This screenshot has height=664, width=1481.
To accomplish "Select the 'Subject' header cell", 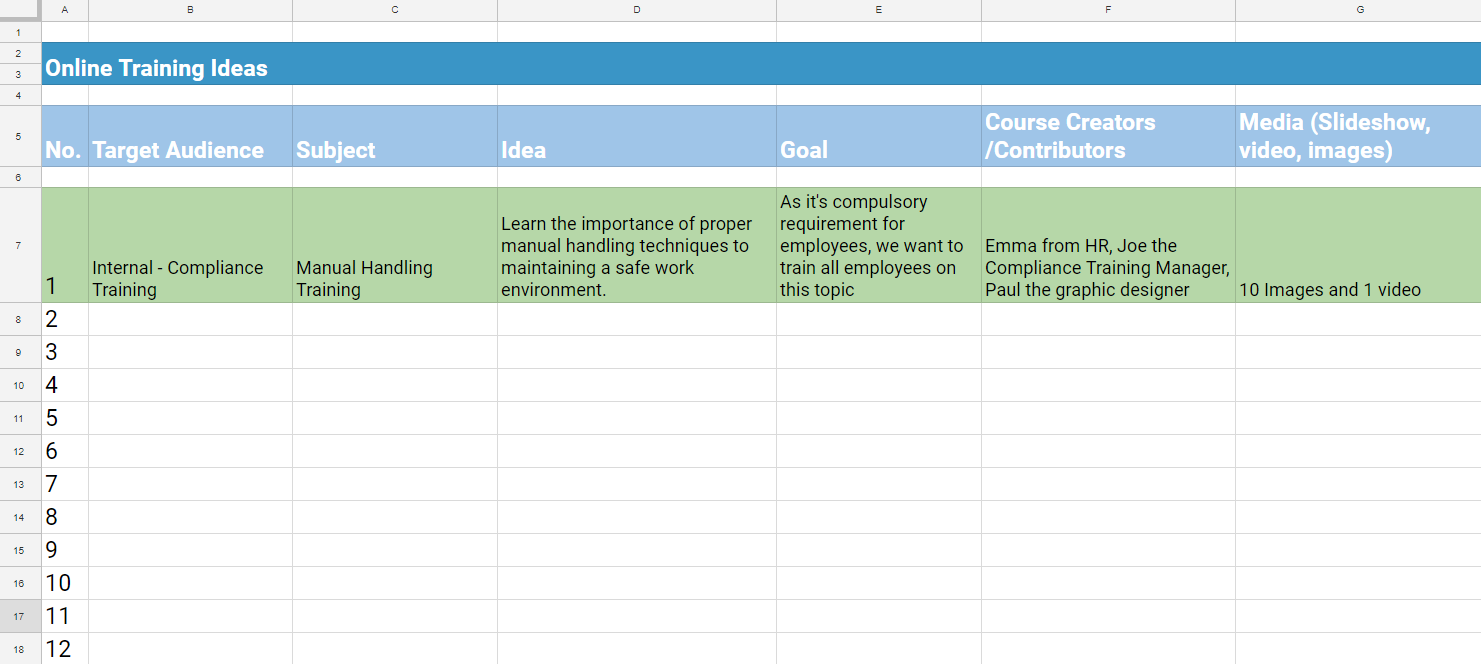I will 395,136.
